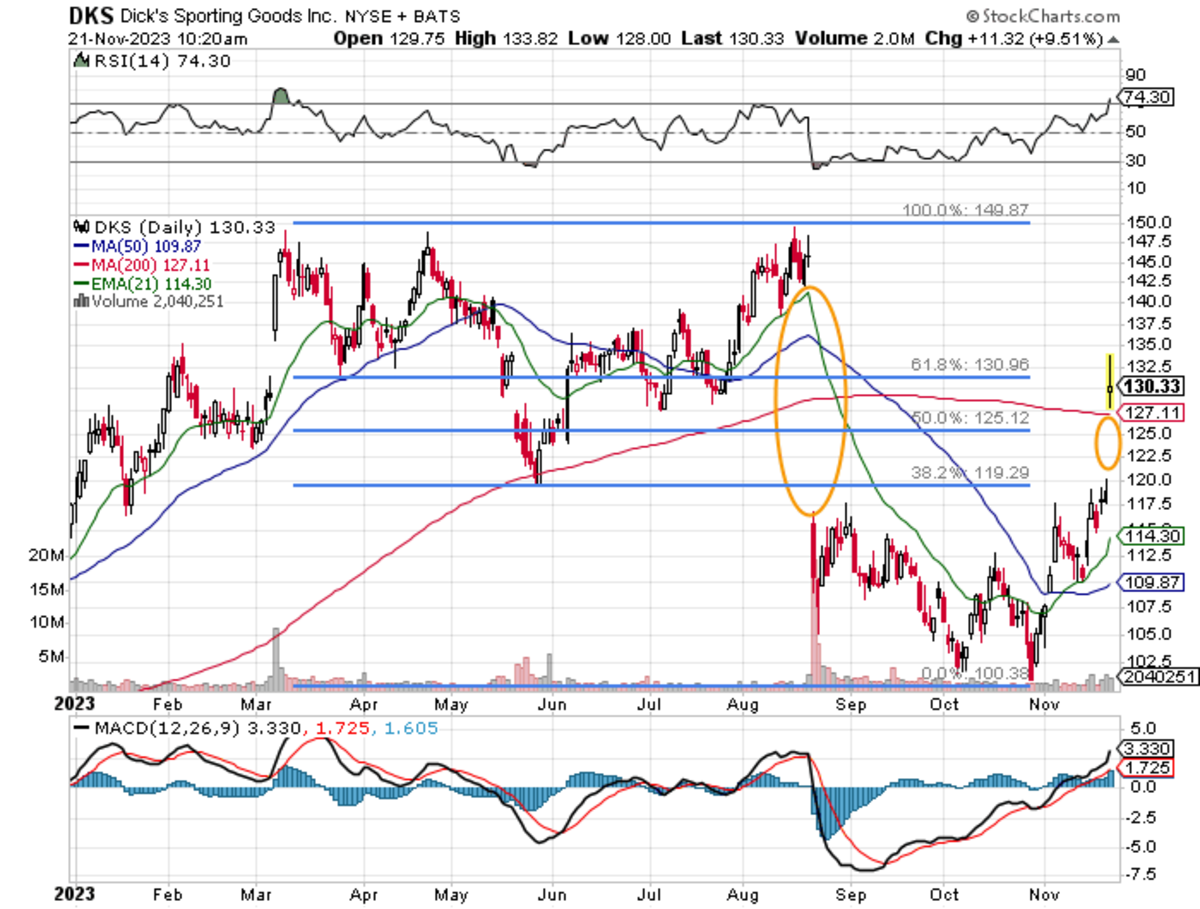Click the large orange gap-down ellipse
The width and height of the screenshot is (1200, 909).
(x=810, y=400)
